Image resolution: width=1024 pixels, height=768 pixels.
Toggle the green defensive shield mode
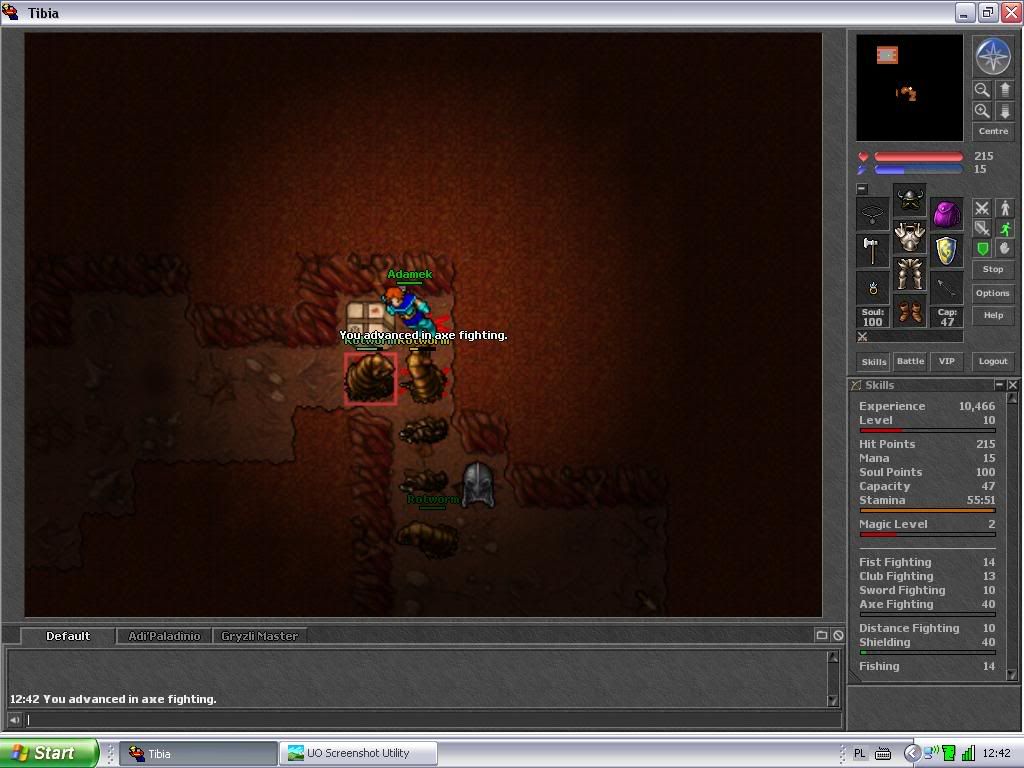pyautogui.click(x=982, y=248)
